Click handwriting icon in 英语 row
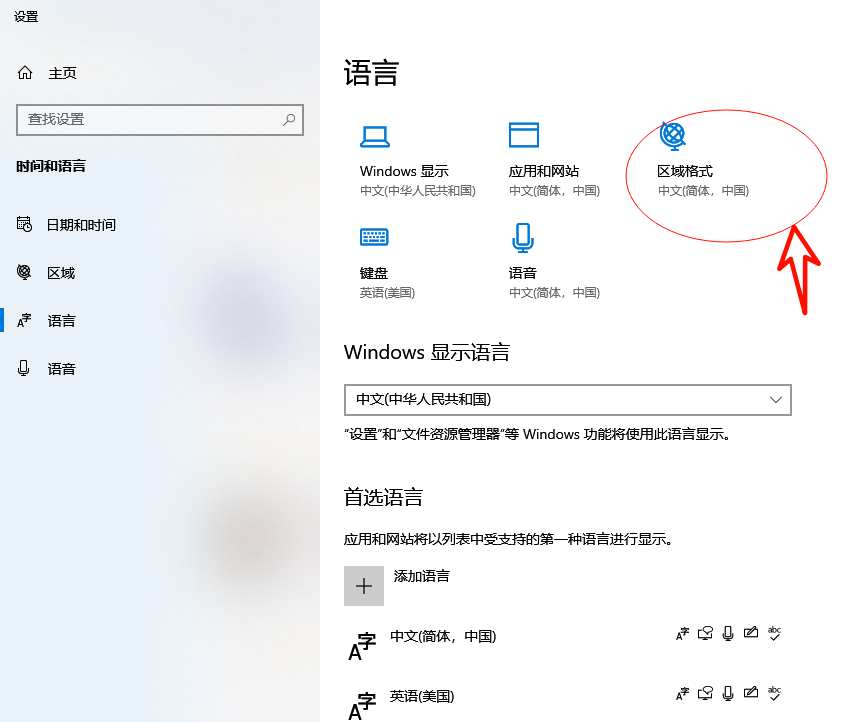Viewport: 860px width, 722px height. coord(751,693)
